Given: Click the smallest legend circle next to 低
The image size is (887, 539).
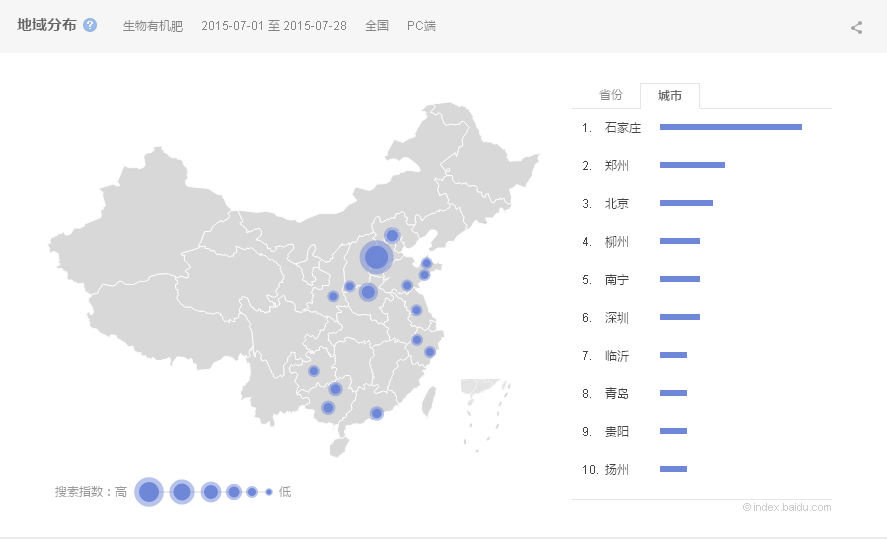Looking at the screenshot, I should pos(269,492).
